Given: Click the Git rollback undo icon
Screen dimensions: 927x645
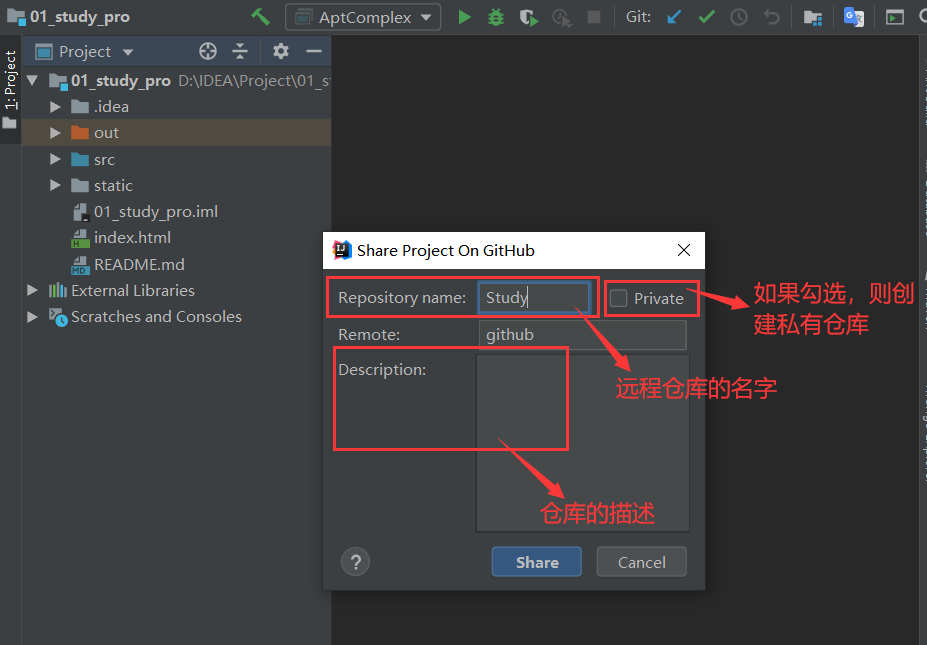Looking at the screenshot, I should coord(772,17).
